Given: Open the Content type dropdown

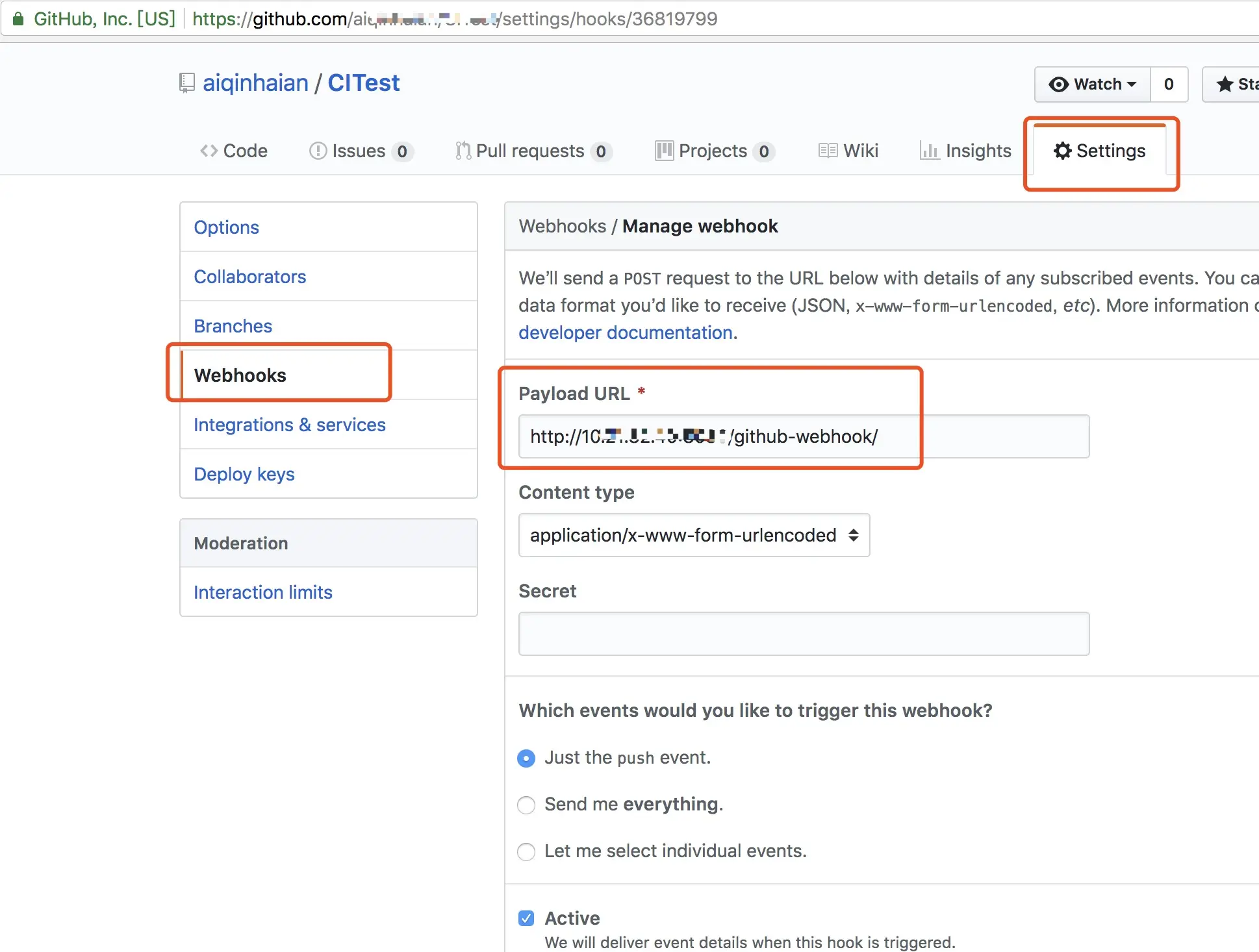Looking at the screenshot, I should (693, 535).
